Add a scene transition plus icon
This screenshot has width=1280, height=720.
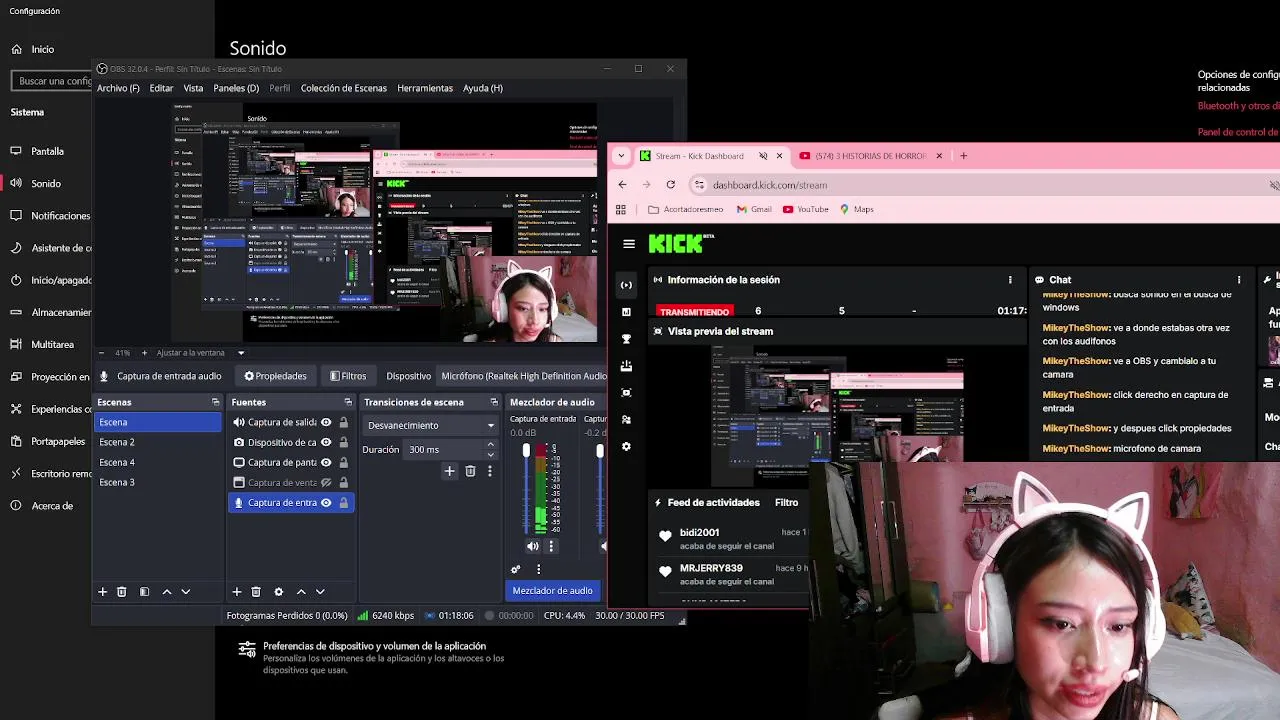tap(449, 471)
